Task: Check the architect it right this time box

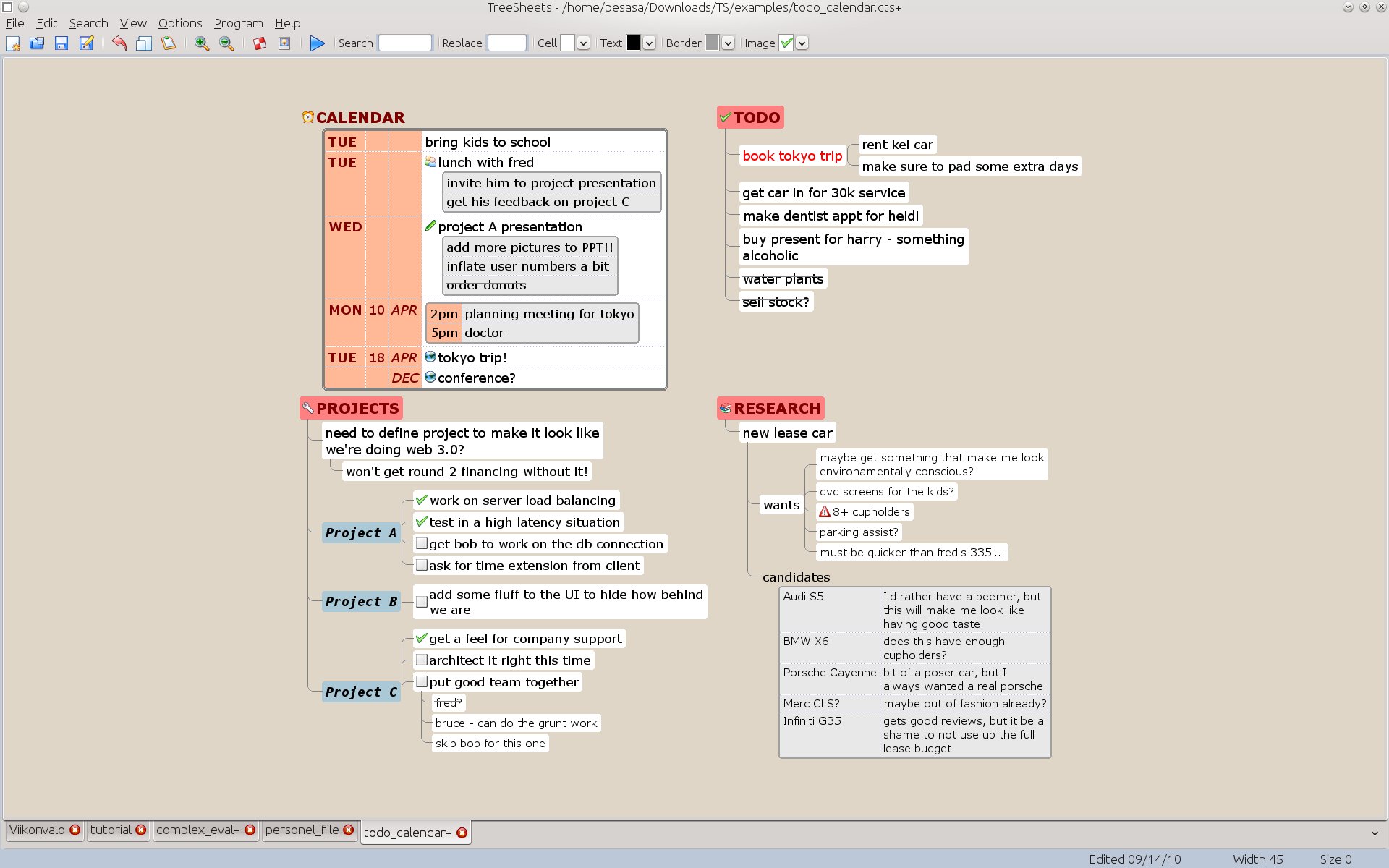Action: [x=422, y=660]
